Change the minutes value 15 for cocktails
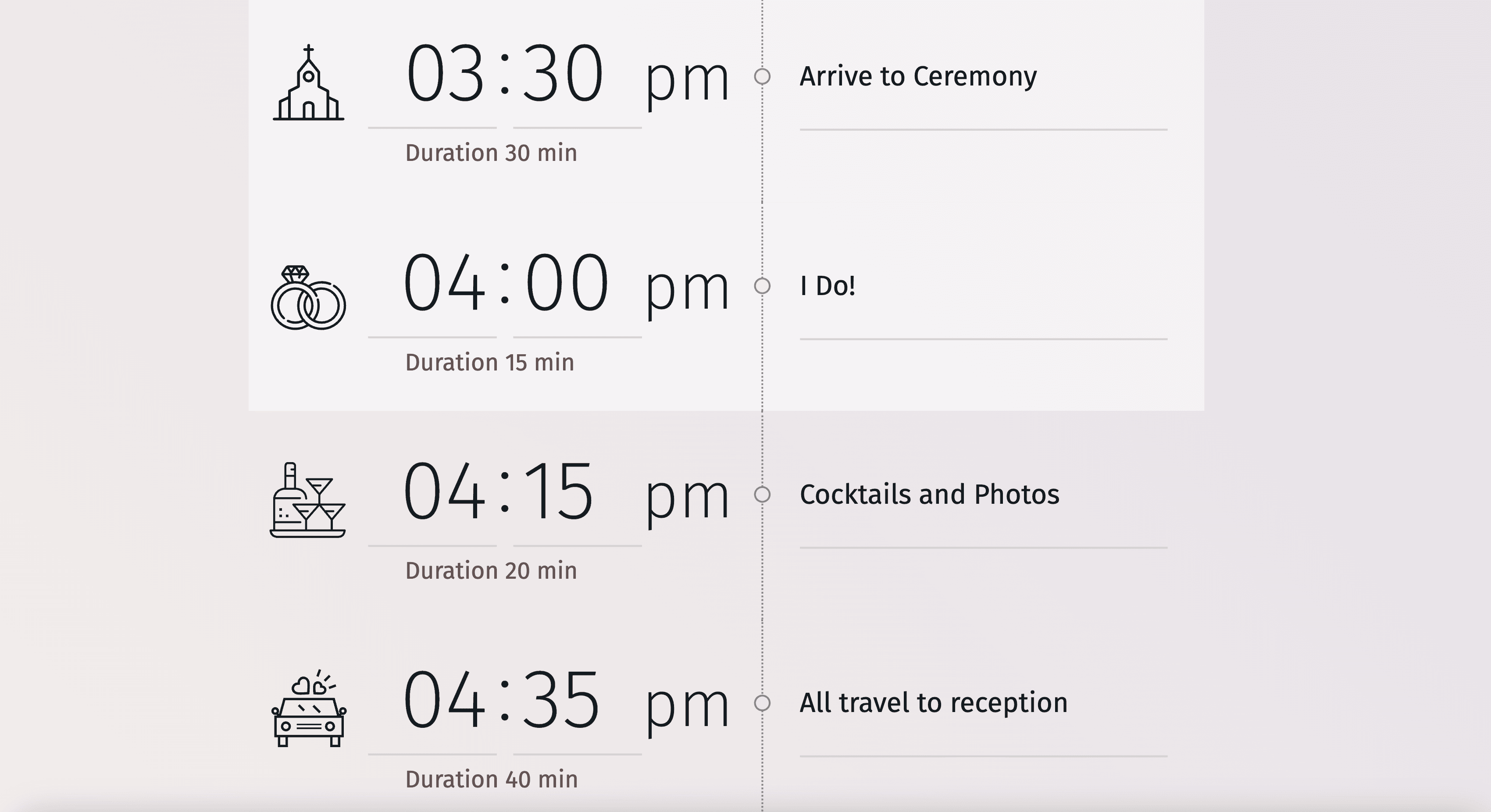This screenshot has height=812, width=1491. click(x=558, y=492)
